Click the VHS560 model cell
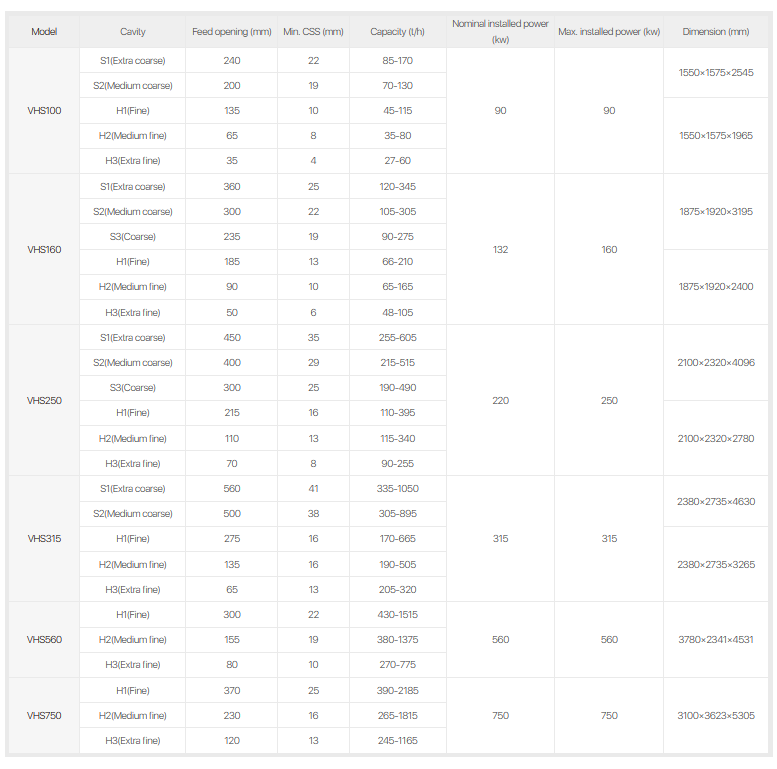The image size is (777, 769). click(x=44, y=640)
